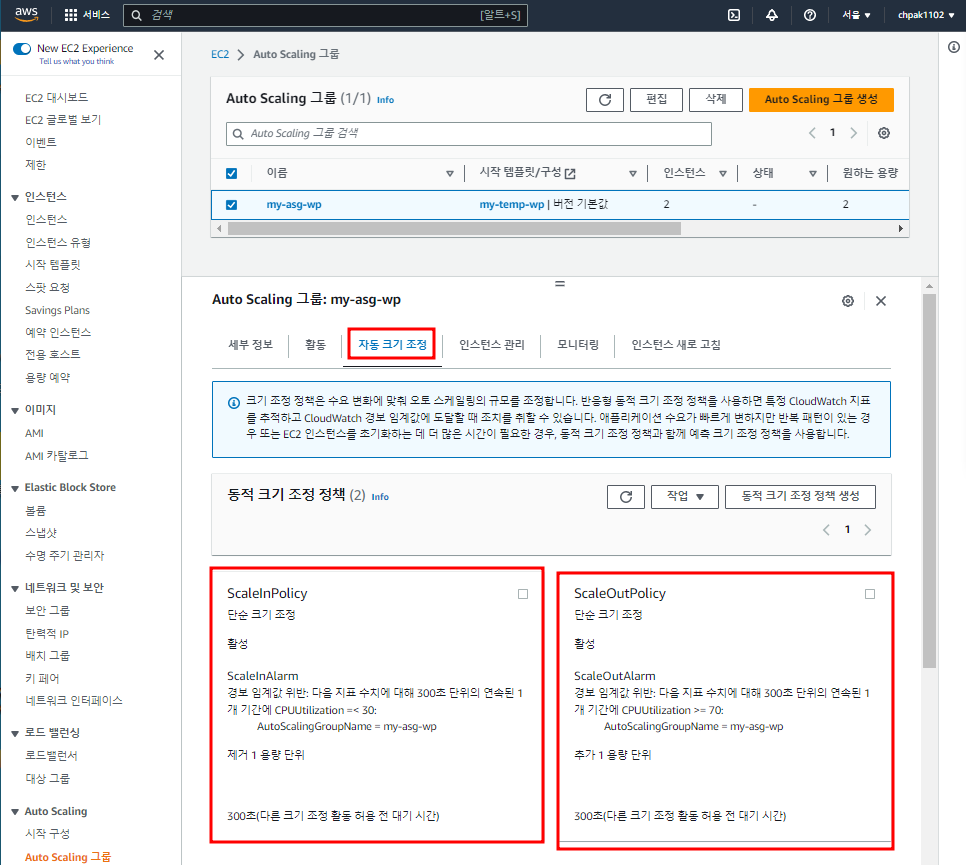This screenshot has height=865, width=966.
Task: Click the 편집 button
Action: [656, 100]
